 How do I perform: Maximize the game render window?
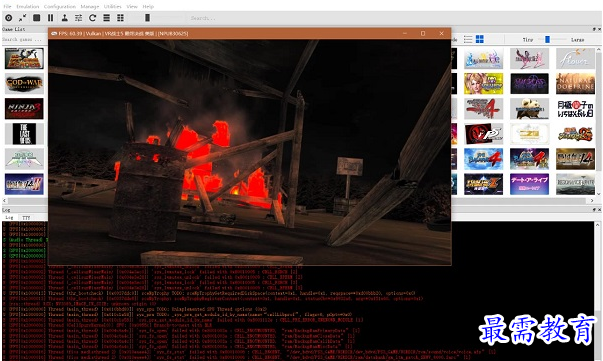[x=423, y=33]
